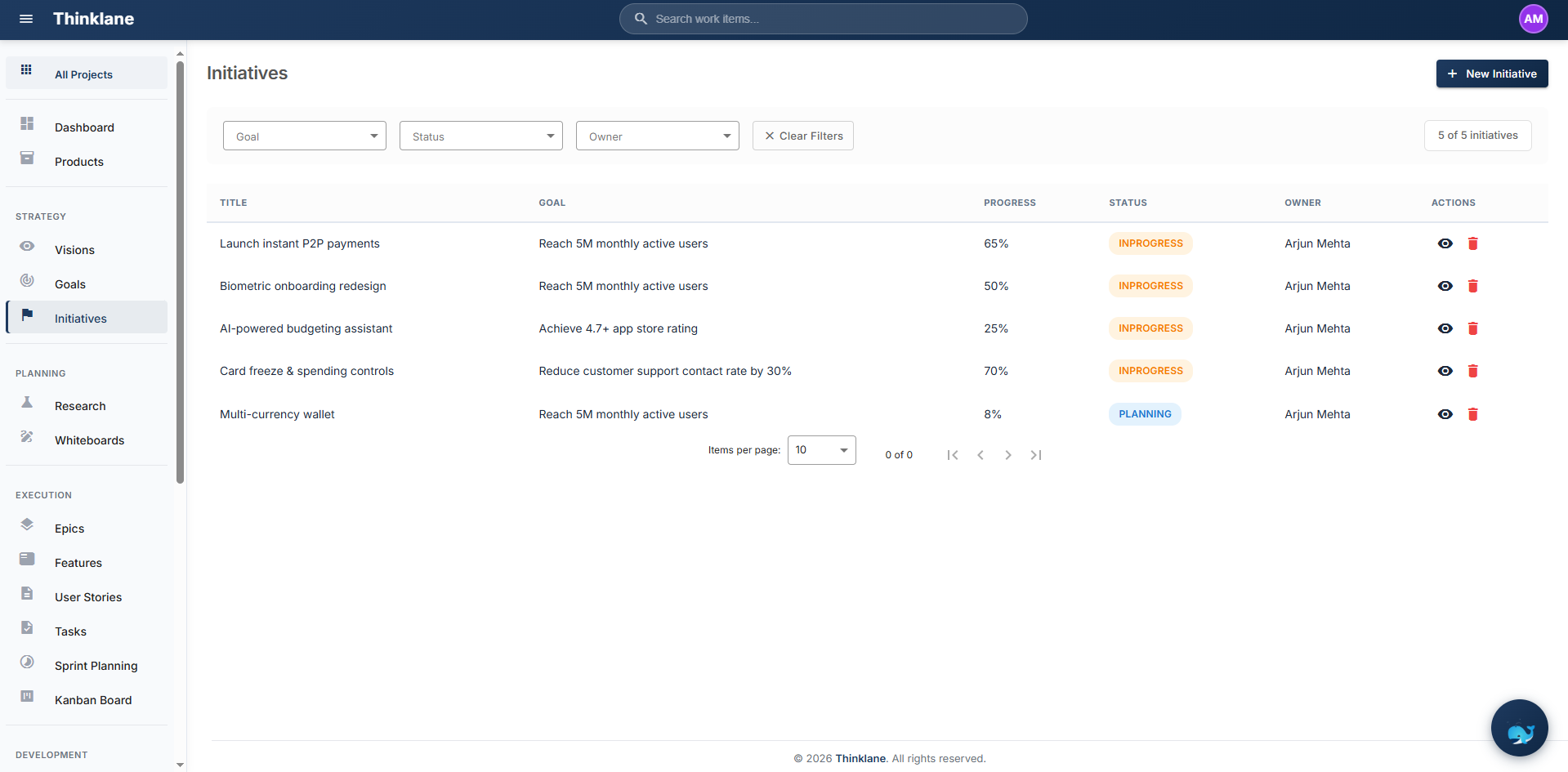This screenshot has height=772, width=1568.
Task: Click the Initiatives flag icon
Action: (27, 315)
